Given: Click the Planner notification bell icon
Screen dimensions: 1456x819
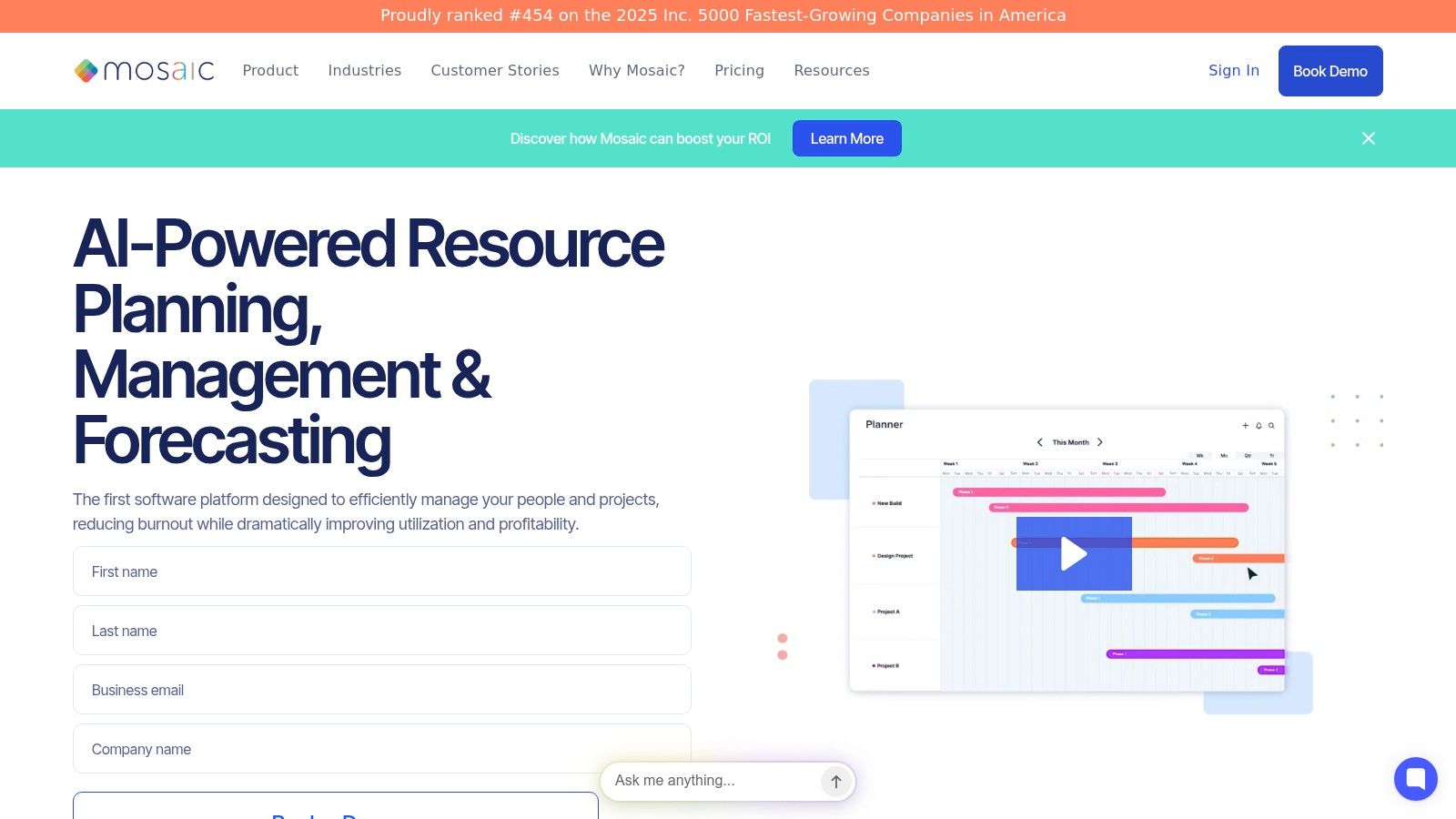Looking at the screenshot, I should 1259,425.
